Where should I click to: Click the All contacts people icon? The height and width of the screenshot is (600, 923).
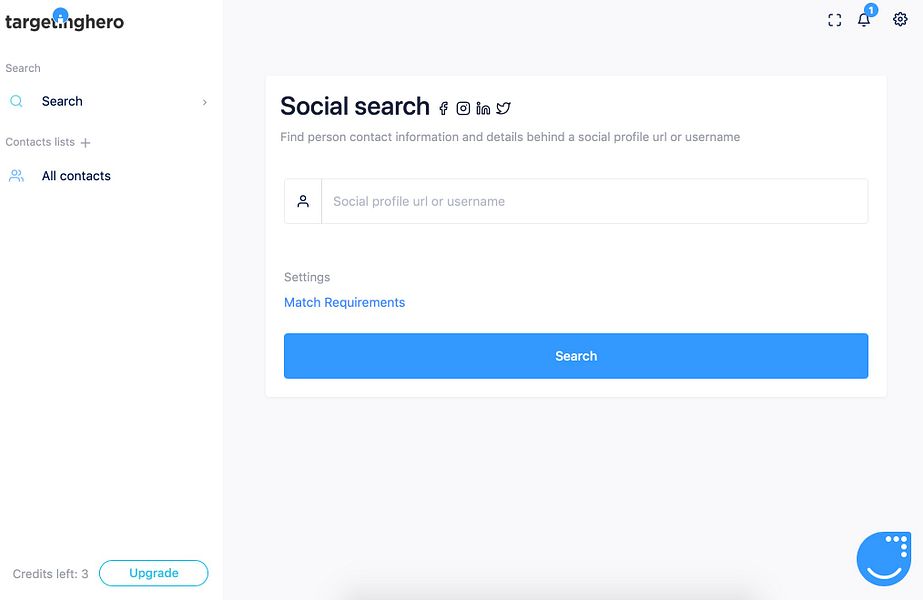click(x=16, y=176)
